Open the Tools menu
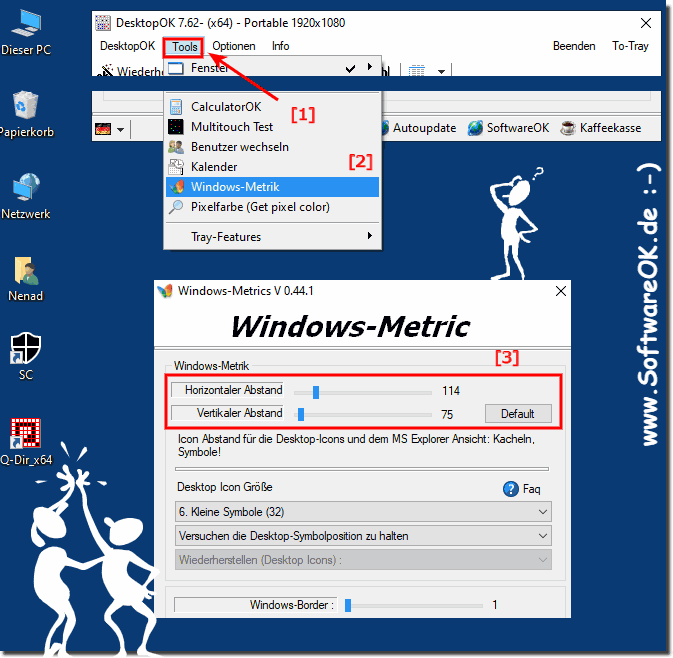Viewport: 673px width, 658px height. tap(185, 46)
